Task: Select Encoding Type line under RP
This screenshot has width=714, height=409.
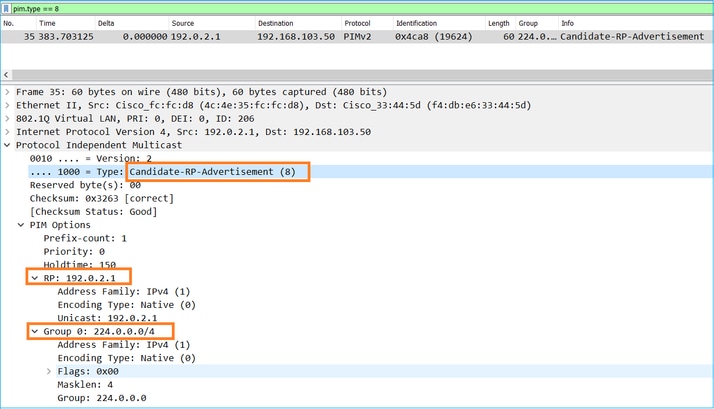Action: click(x=126, y=305)
